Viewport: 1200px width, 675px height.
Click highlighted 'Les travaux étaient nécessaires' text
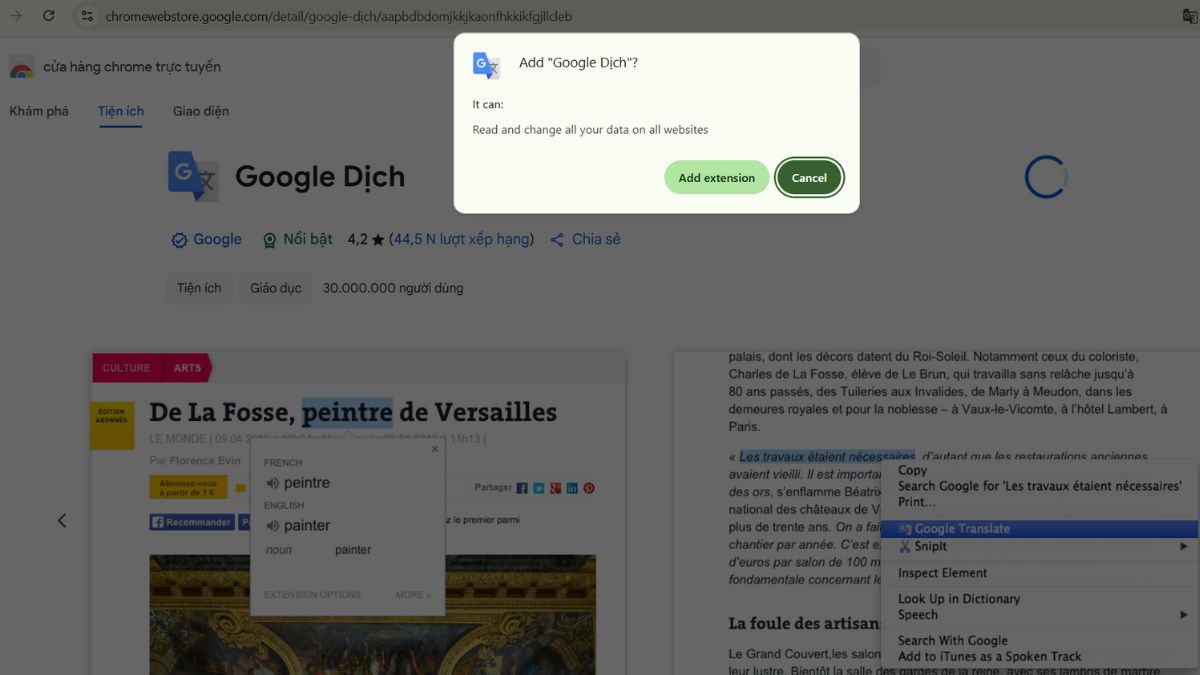click(x=827, y=457)
